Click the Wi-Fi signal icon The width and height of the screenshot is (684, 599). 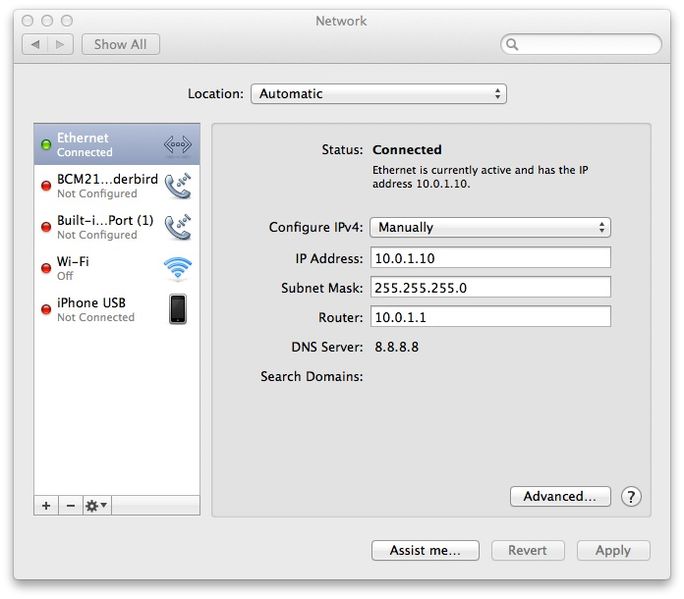click(x=178, y=268)
